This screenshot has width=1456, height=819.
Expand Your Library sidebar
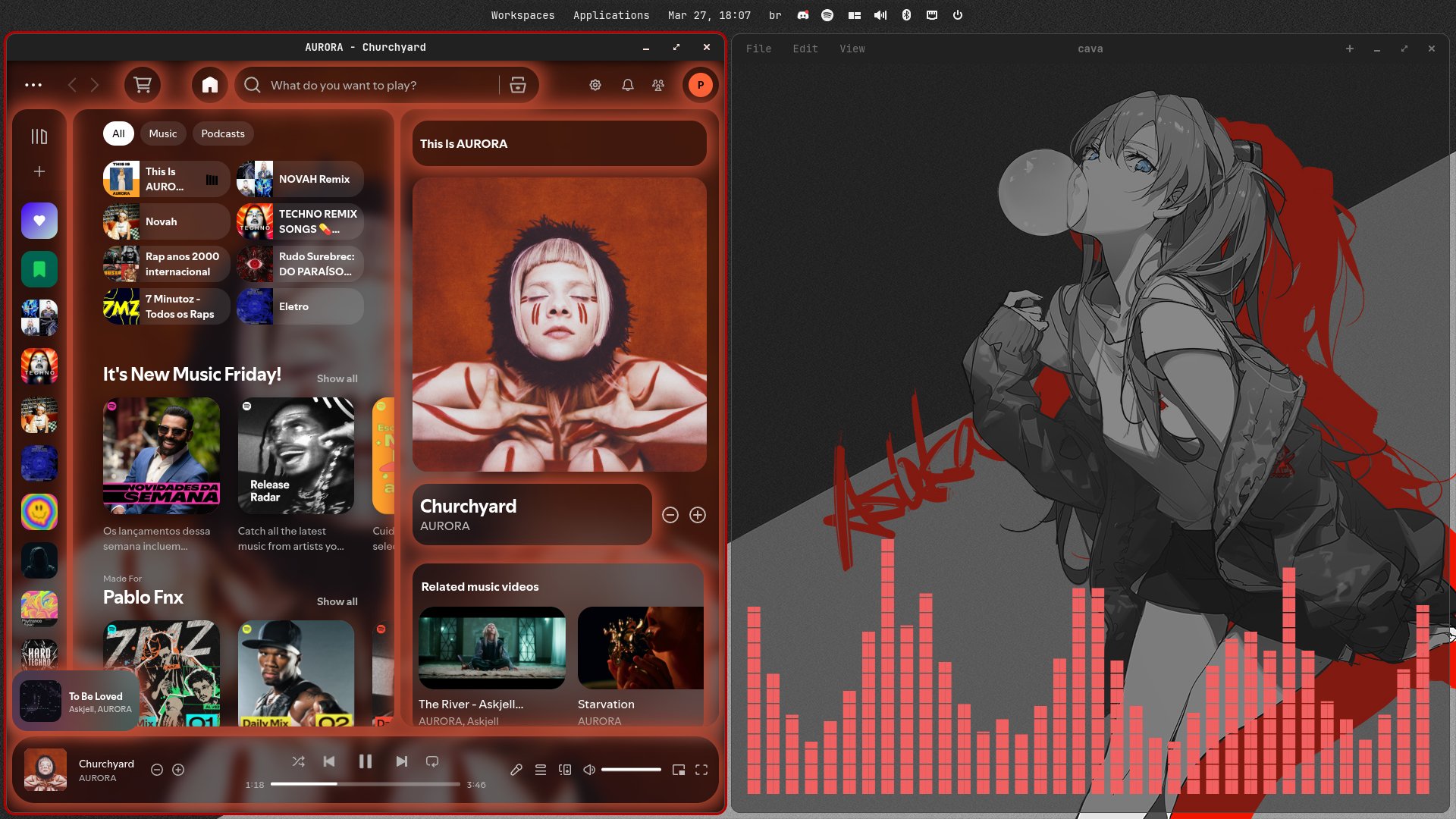pos(39,136)
